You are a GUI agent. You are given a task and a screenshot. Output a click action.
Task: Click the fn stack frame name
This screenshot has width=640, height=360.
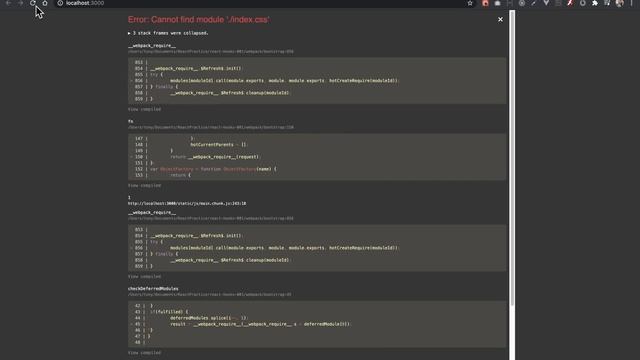click(x=131, y=121)
